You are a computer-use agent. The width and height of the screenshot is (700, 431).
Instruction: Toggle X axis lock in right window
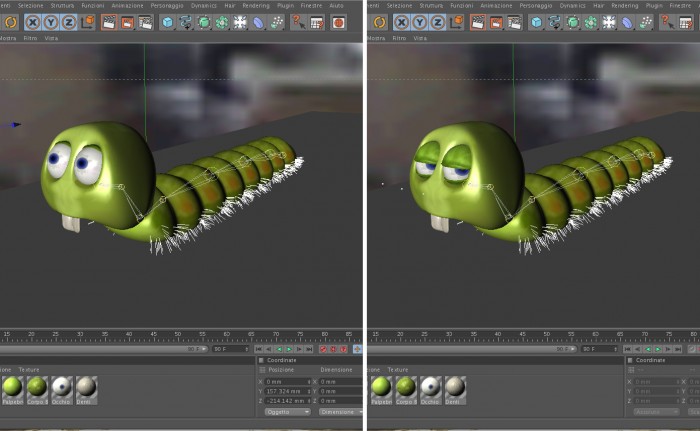(401, 22)
